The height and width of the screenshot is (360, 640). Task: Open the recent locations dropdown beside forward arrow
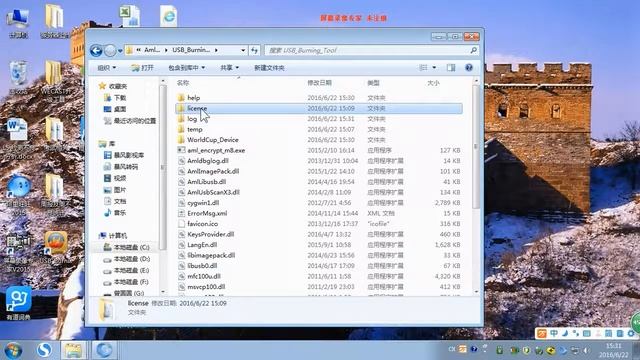tap(120, 51)
